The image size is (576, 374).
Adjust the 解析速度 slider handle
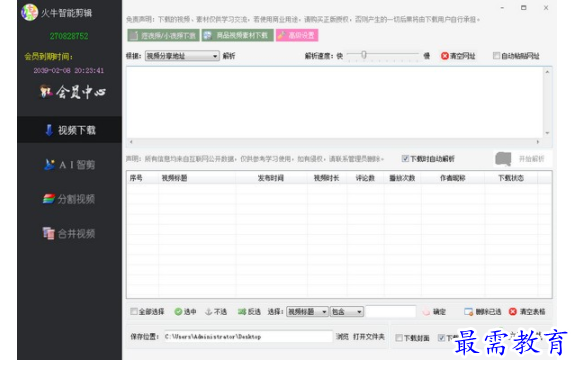click(364, 55)
